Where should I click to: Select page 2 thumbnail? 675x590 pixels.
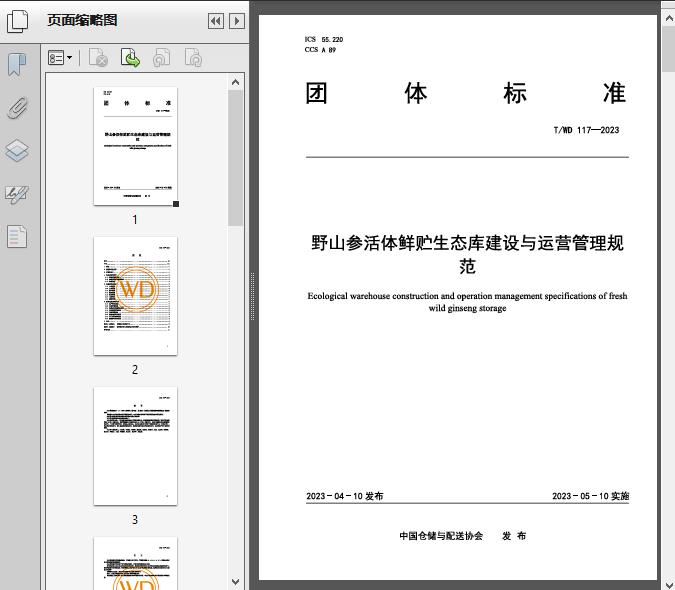pyautogui.click(x=135, y=296)
